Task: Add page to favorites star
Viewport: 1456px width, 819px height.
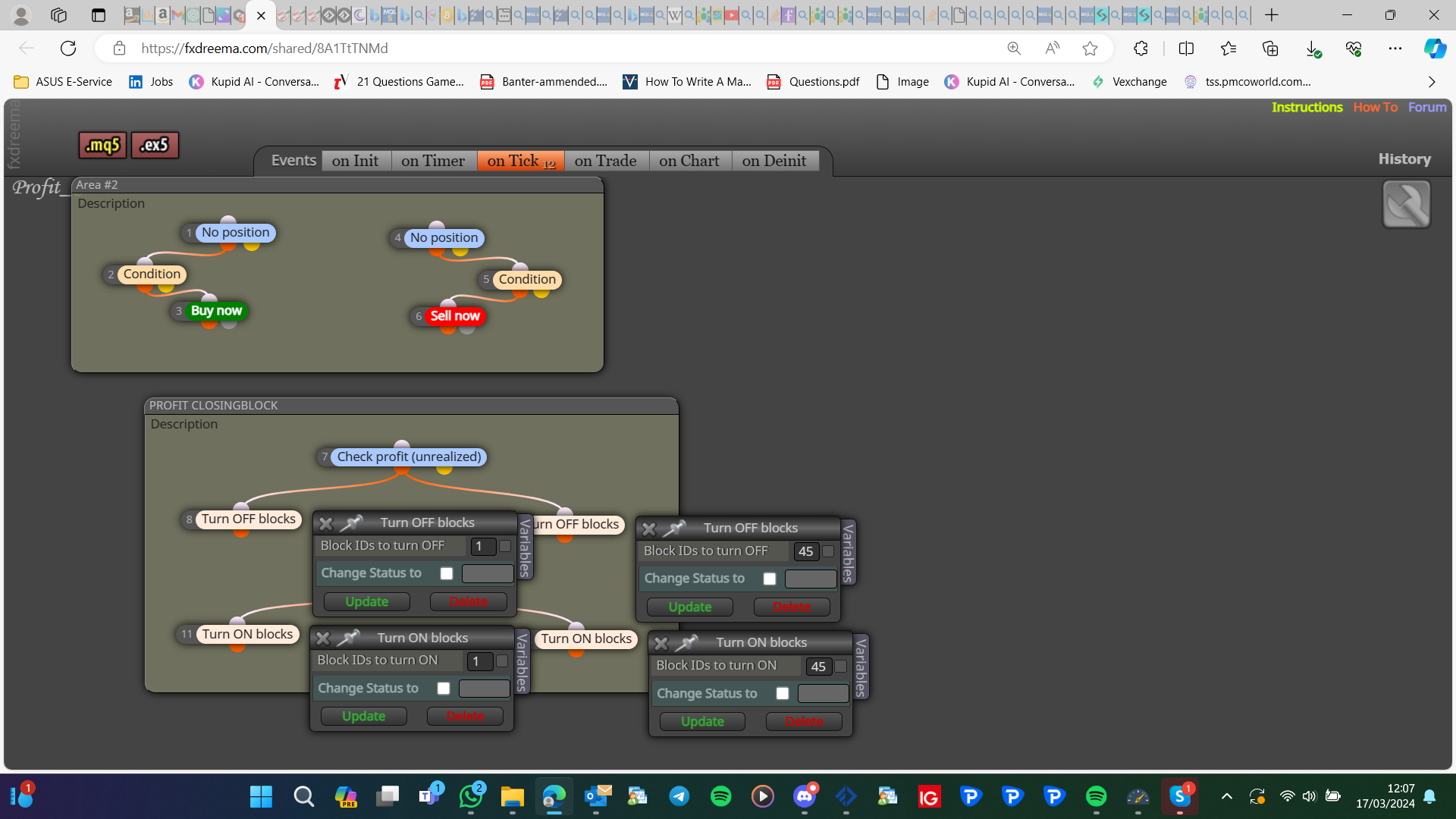Action: coord(1090,49)
